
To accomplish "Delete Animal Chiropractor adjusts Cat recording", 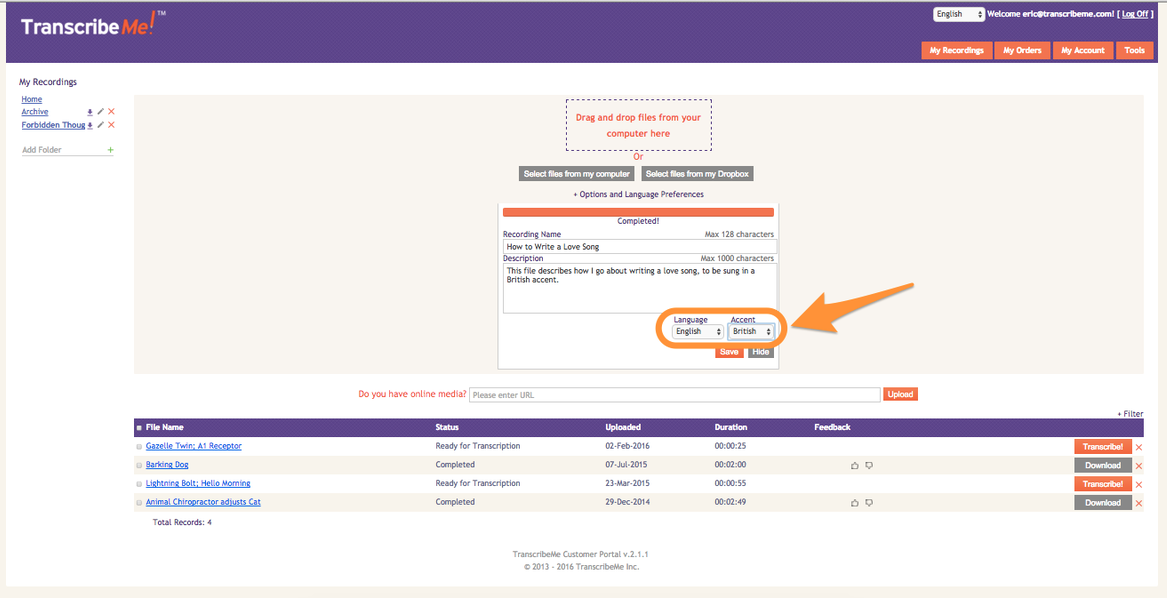I will click(1139, 503).
